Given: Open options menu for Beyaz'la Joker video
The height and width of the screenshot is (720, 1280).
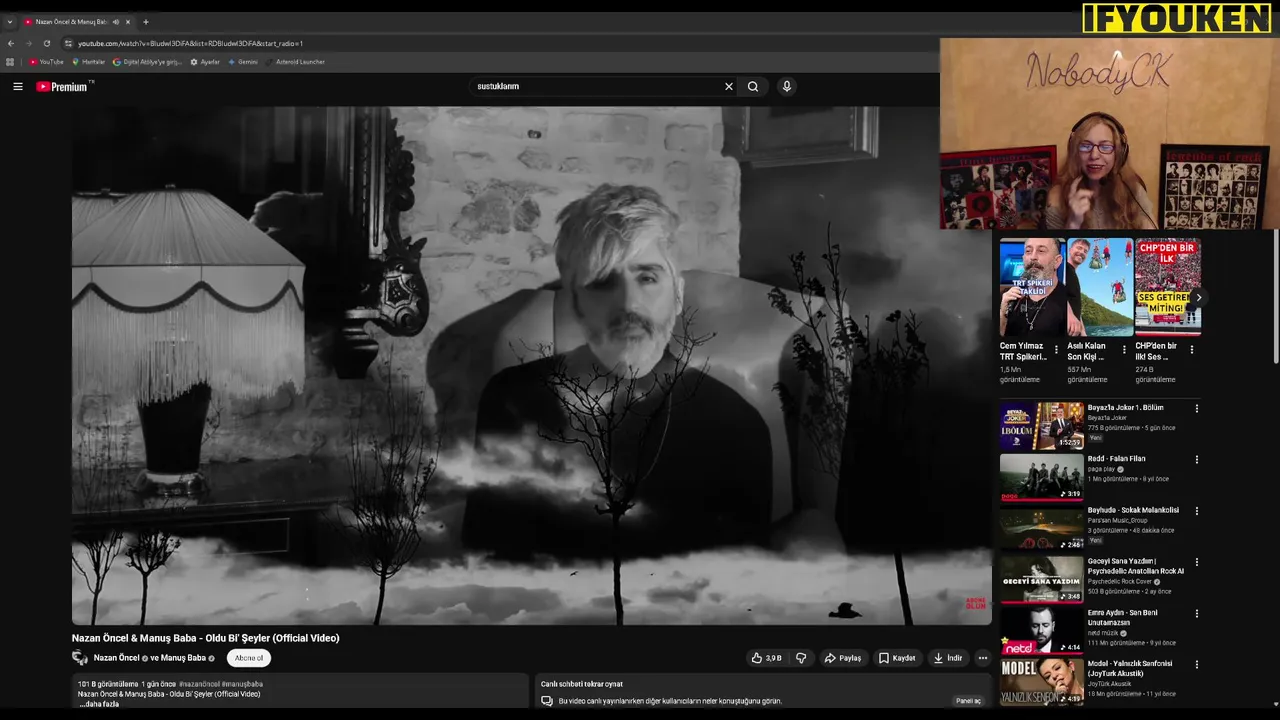Looking at the screenshot, I should [1196, 409].
